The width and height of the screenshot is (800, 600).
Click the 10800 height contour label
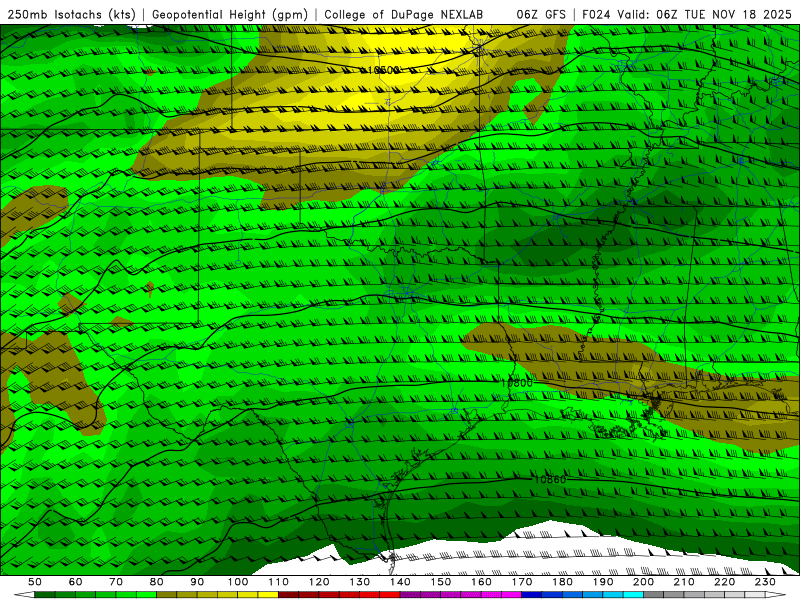pyautogui.click(x=516, y=383)
